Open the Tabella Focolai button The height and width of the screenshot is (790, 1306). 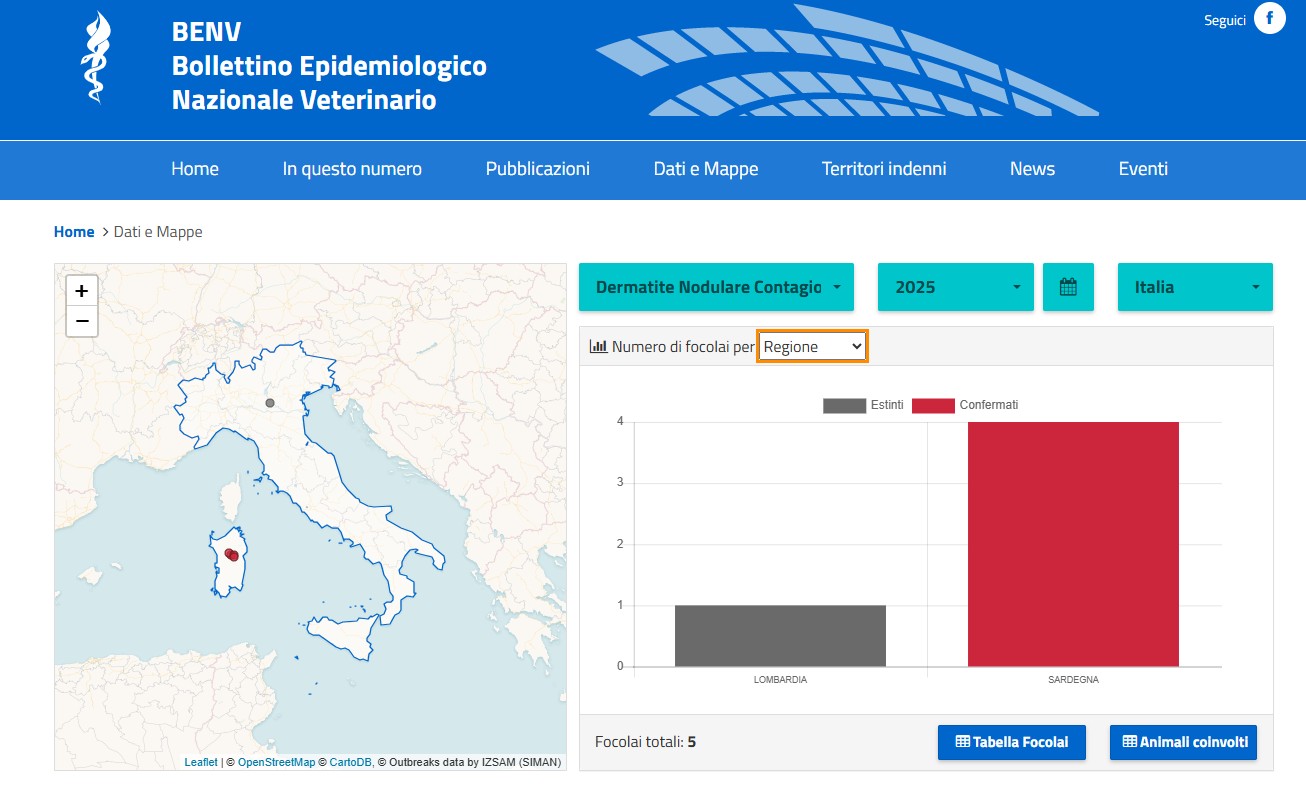[1012, 742]
